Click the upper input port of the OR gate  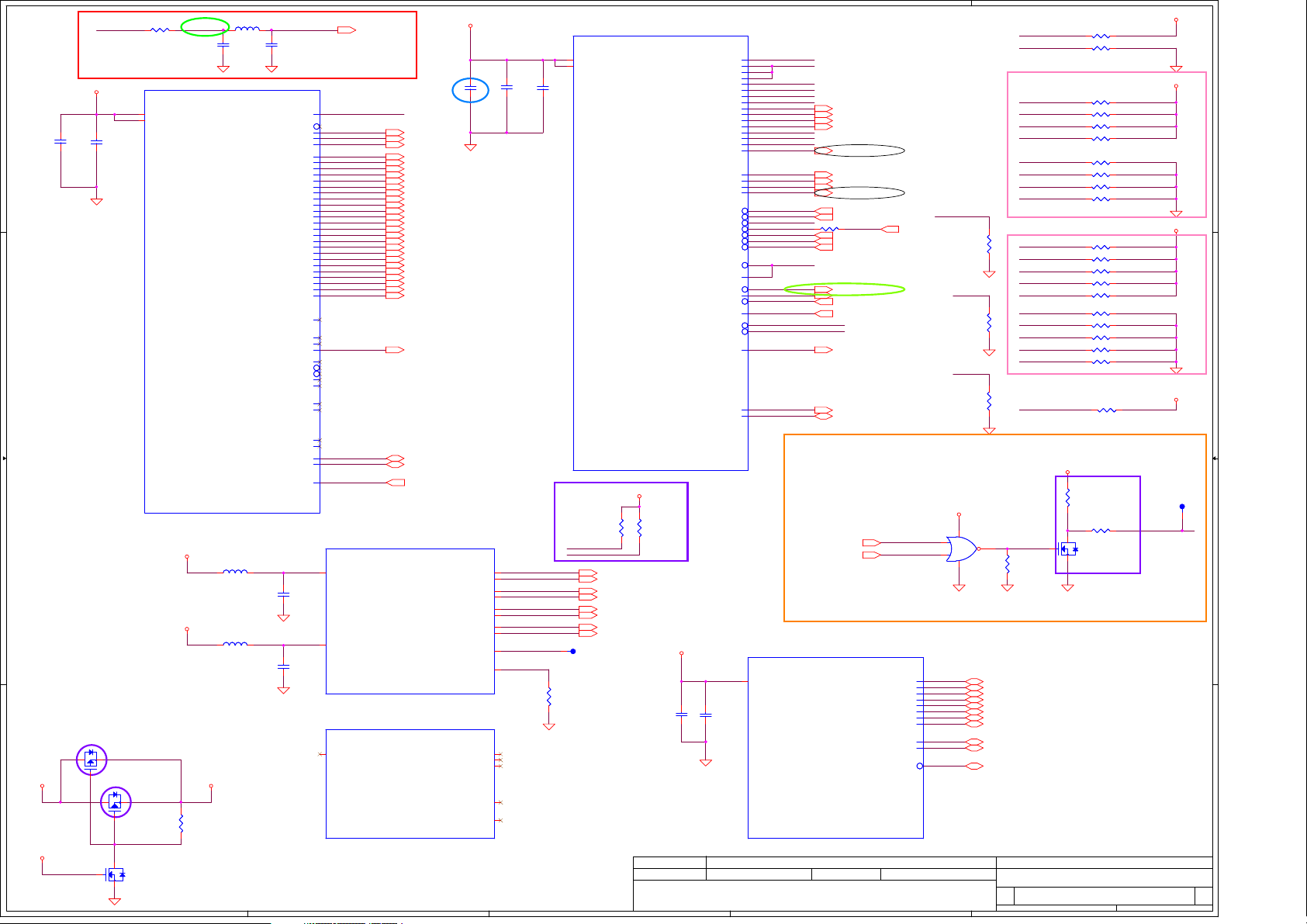click(872, 542)
